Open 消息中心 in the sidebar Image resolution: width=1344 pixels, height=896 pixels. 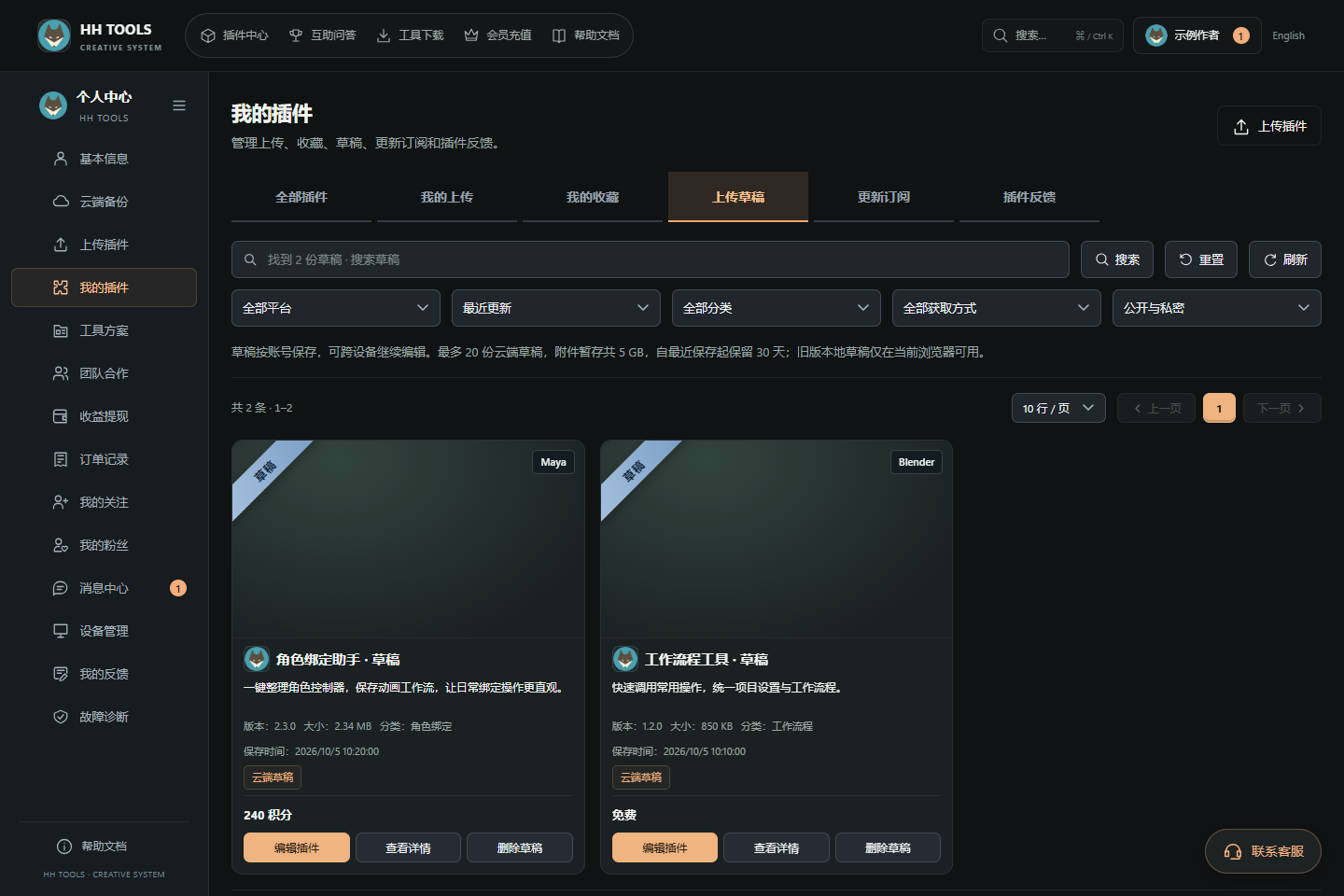104,588
